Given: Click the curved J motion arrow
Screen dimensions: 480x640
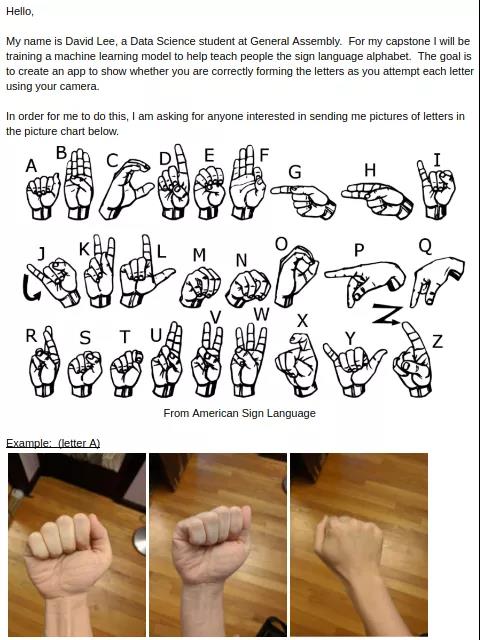Looking at the screenshot, I should click(x=30, y=288).
